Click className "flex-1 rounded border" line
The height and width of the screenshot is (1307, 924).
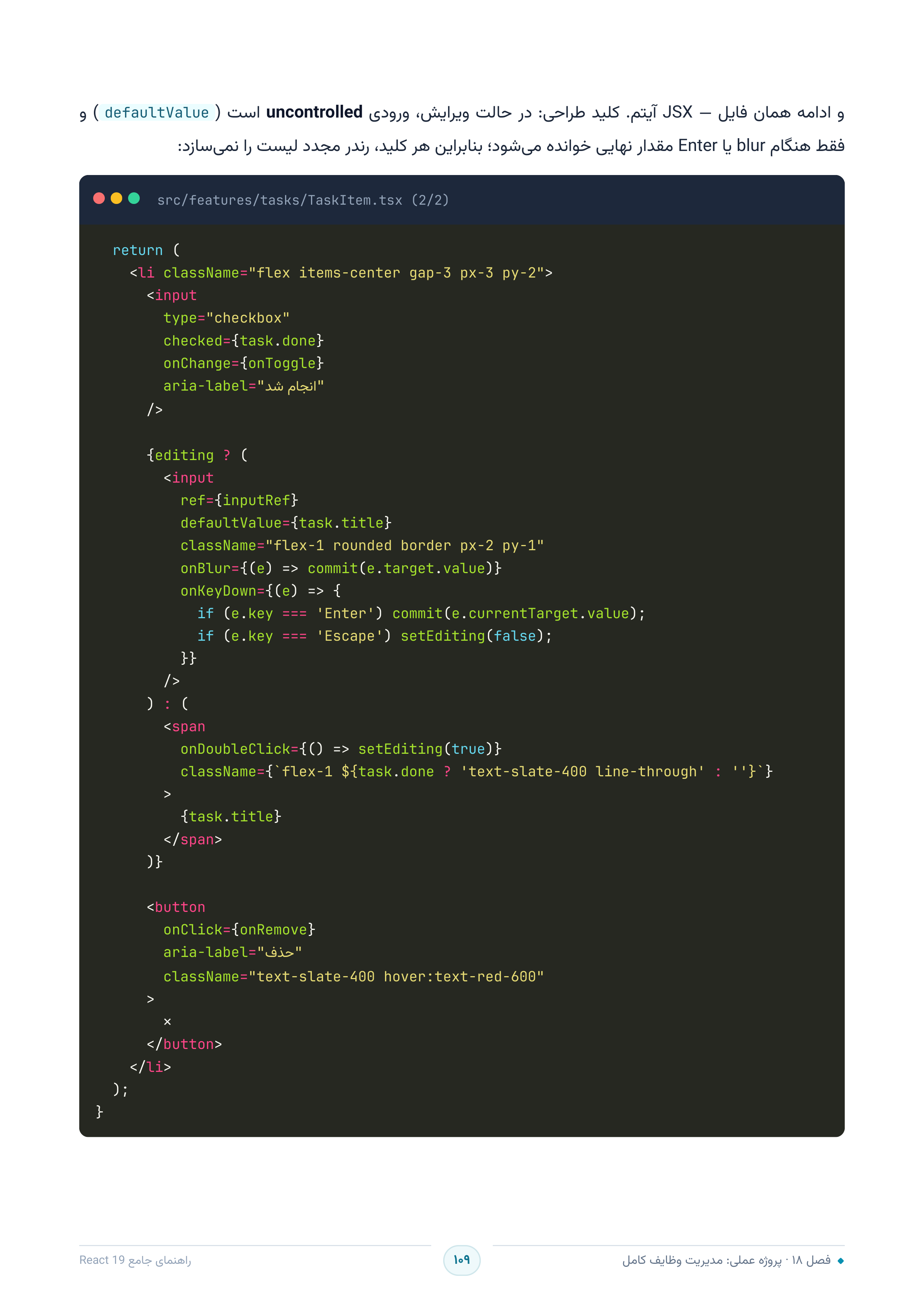362,545
